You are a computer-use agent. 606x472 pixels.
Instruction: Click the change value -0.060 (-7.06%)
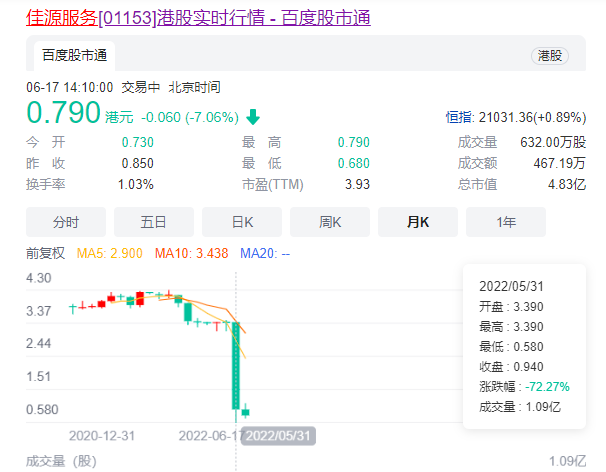[190, 117]
